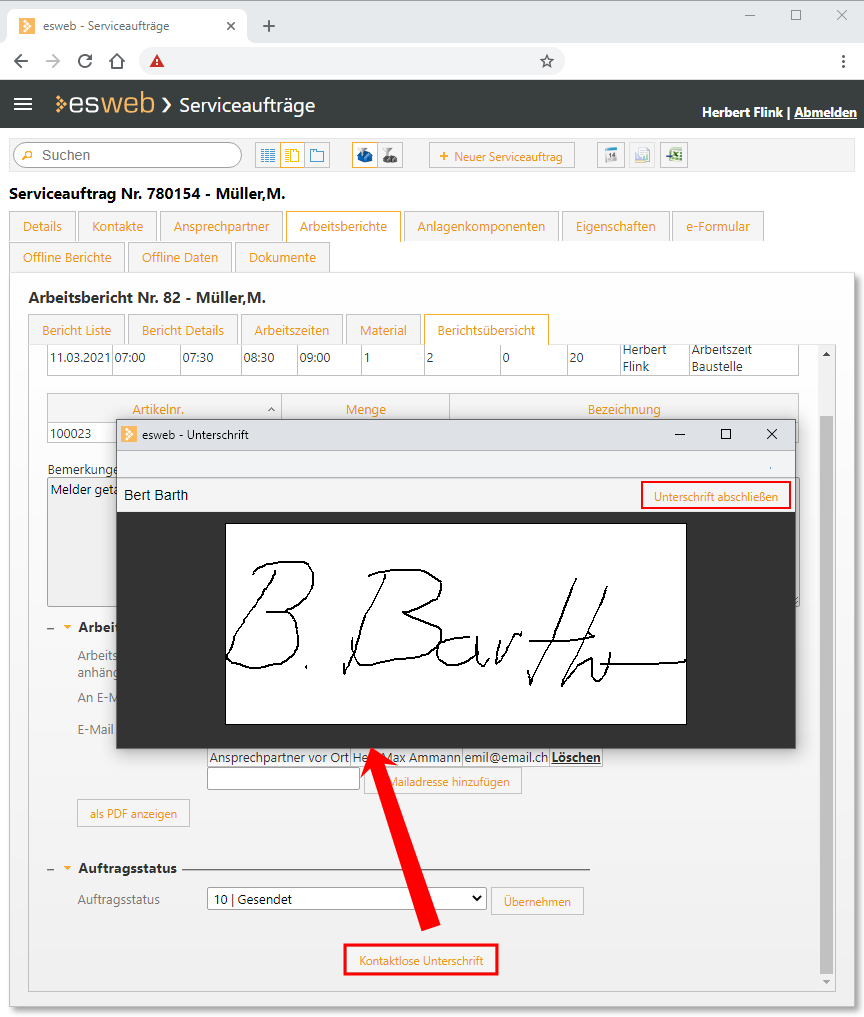Open the Offline Berichte tab
Viewport: 864px width, 1017px height.
(x=67, y=257)
